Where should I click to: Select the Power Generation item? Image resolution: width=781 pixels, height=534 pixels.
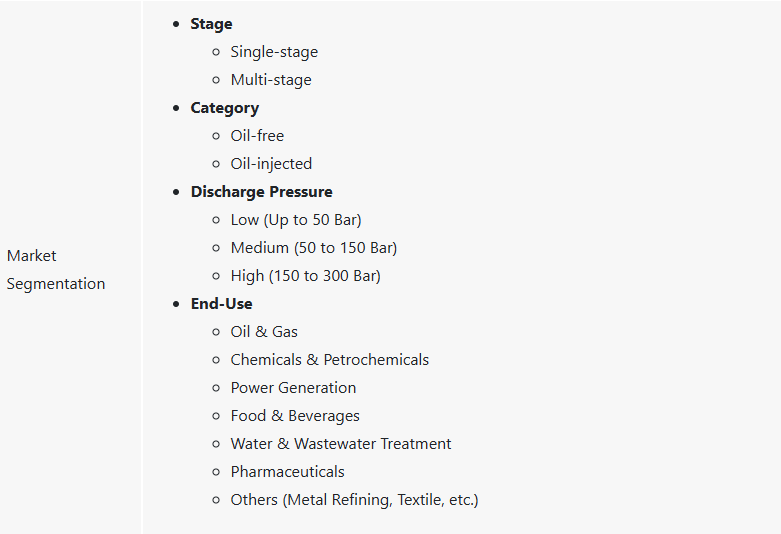point(293,388)
